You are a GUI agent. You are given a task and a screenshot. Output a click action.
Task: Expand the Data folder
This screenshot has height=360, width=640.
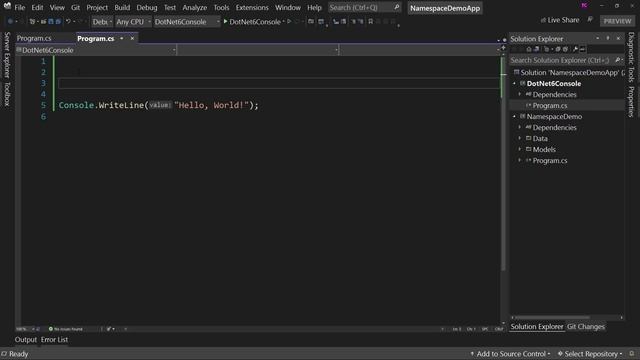pyautogui.click(x=520, y=138)
